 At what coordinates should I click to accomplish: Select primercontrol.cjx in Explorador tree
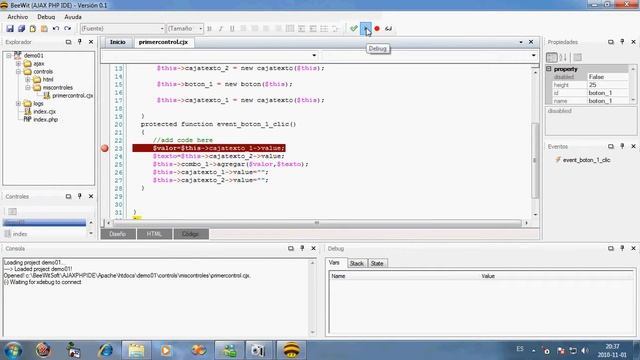click(x=72, y=96)
